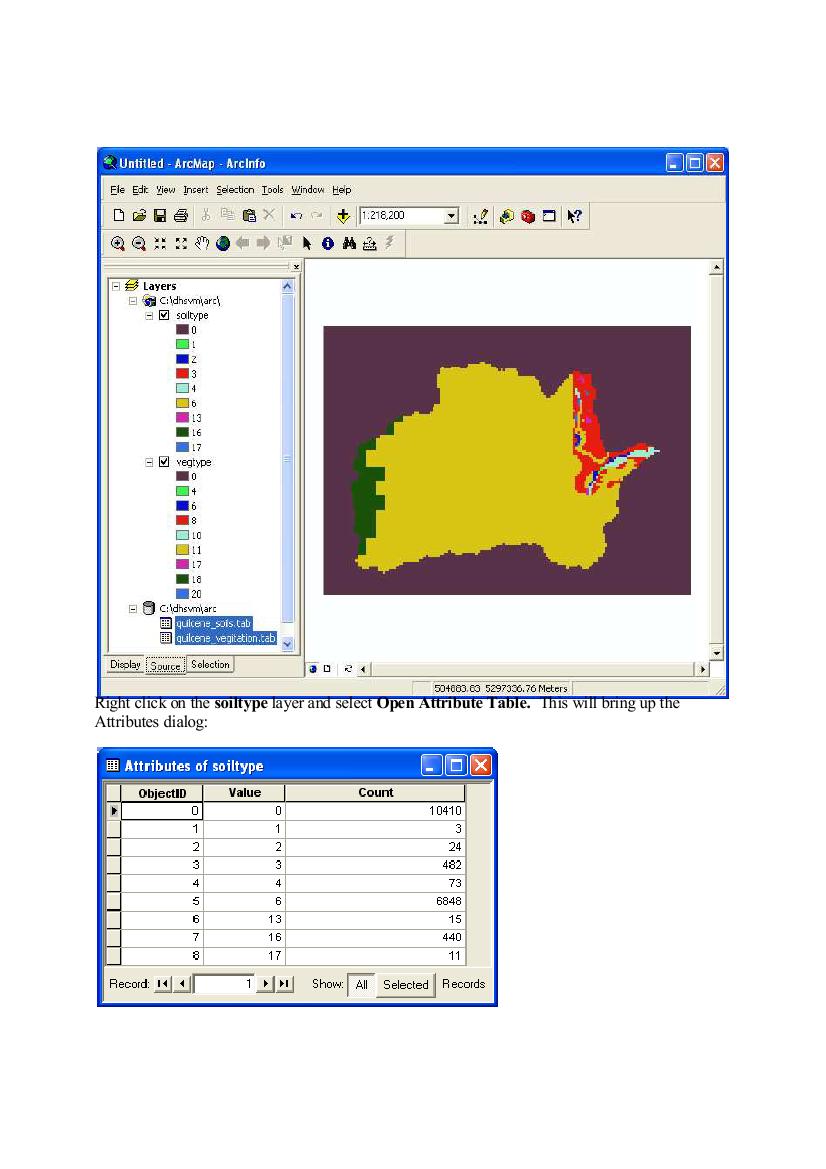826x1169 pixels.
Task: Go to the previous table record
Action: point(182,984)
